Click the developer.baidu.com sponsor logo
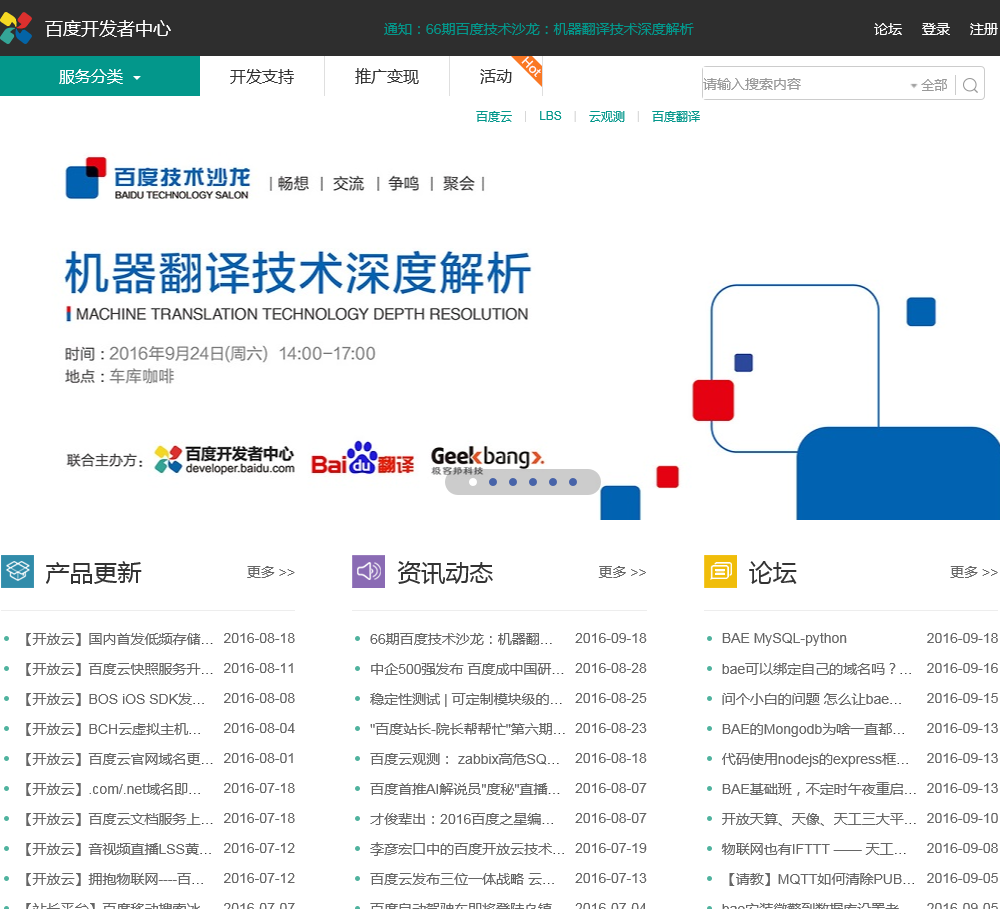Image resolution: width=1000 pixels, height=909 pixels. pyautogui.click(x=224, y=459)
